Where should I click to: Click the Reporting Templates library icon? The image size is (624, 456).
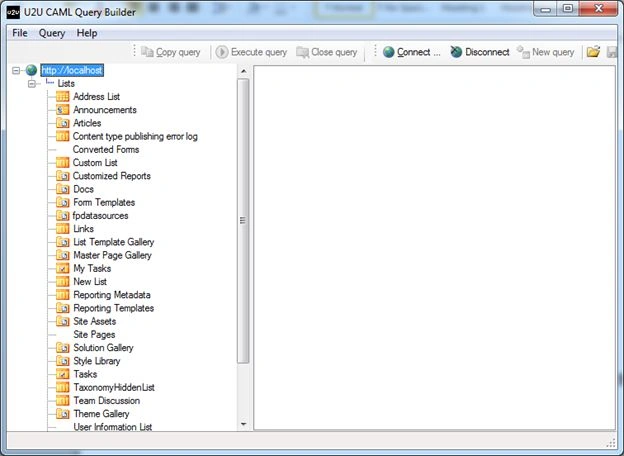coord(62,308)
